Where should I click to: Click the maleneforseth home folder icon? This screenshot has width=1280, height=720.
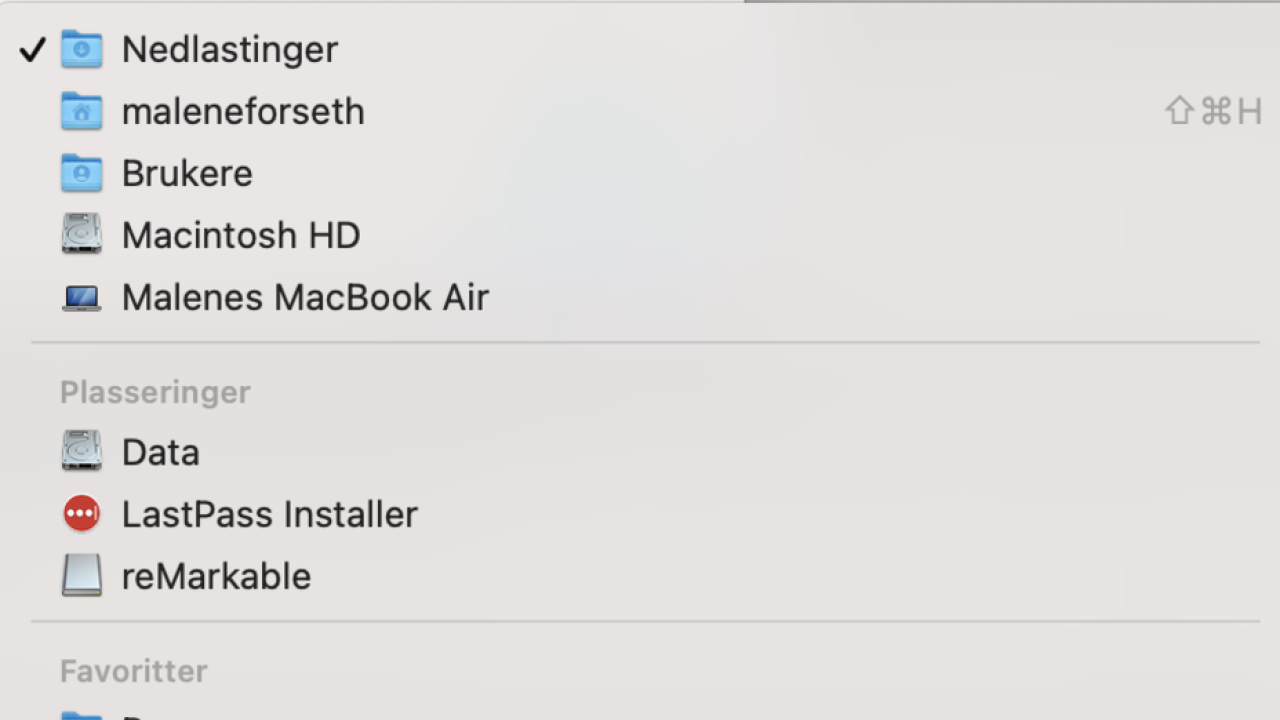pos(81,111)
